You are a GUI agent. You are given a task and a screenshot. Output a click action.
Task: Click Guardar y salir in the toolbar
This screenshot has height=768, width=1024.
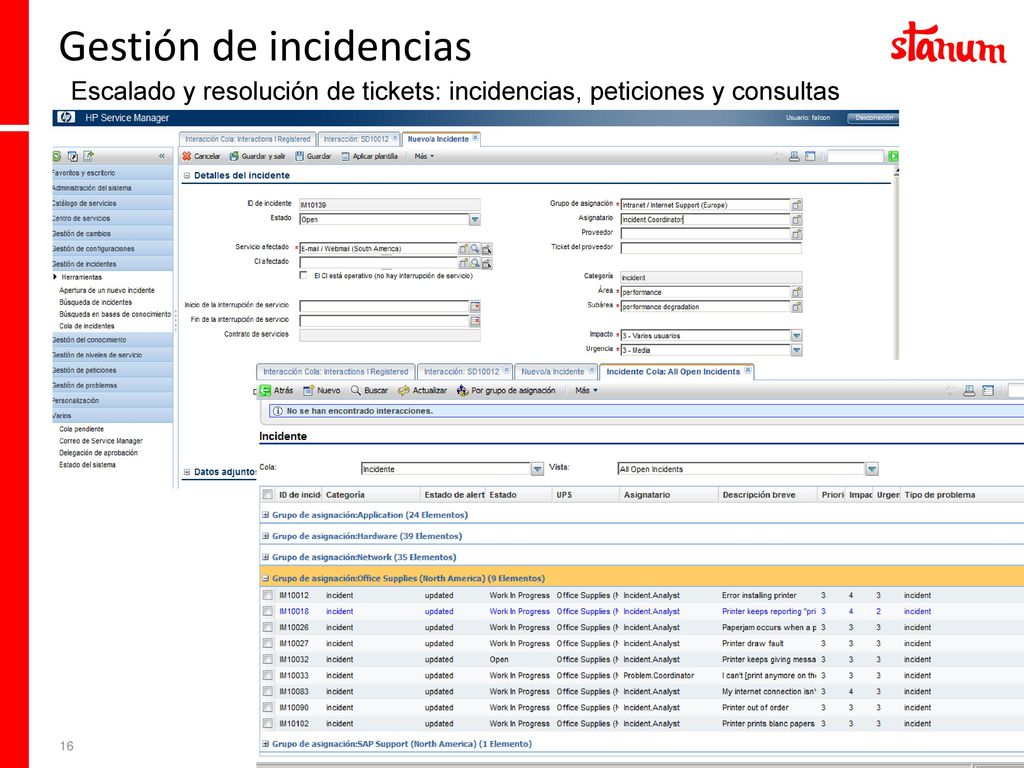point(257,156)
